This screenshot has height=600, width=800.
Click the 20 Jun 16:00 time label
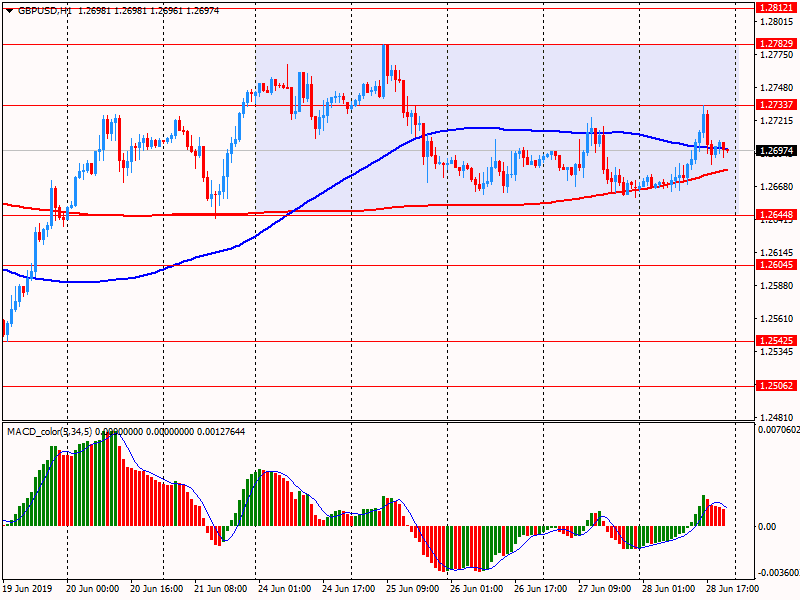(x=157, y=588)
